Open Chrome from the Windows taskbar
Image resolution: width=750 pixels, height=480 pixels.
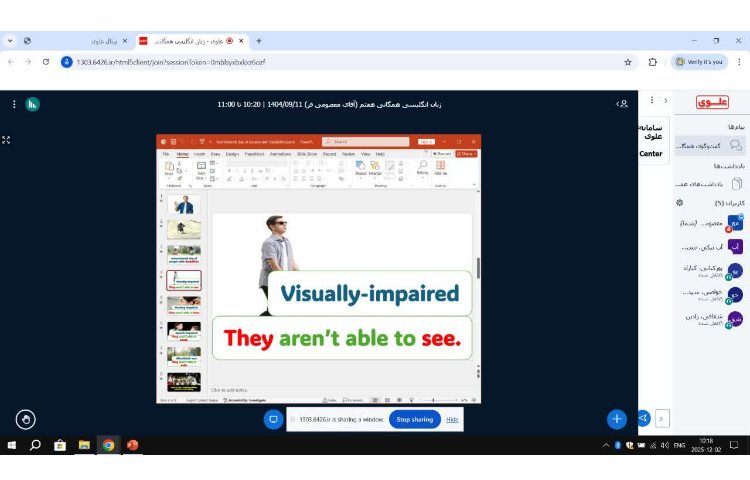point(108,445)
